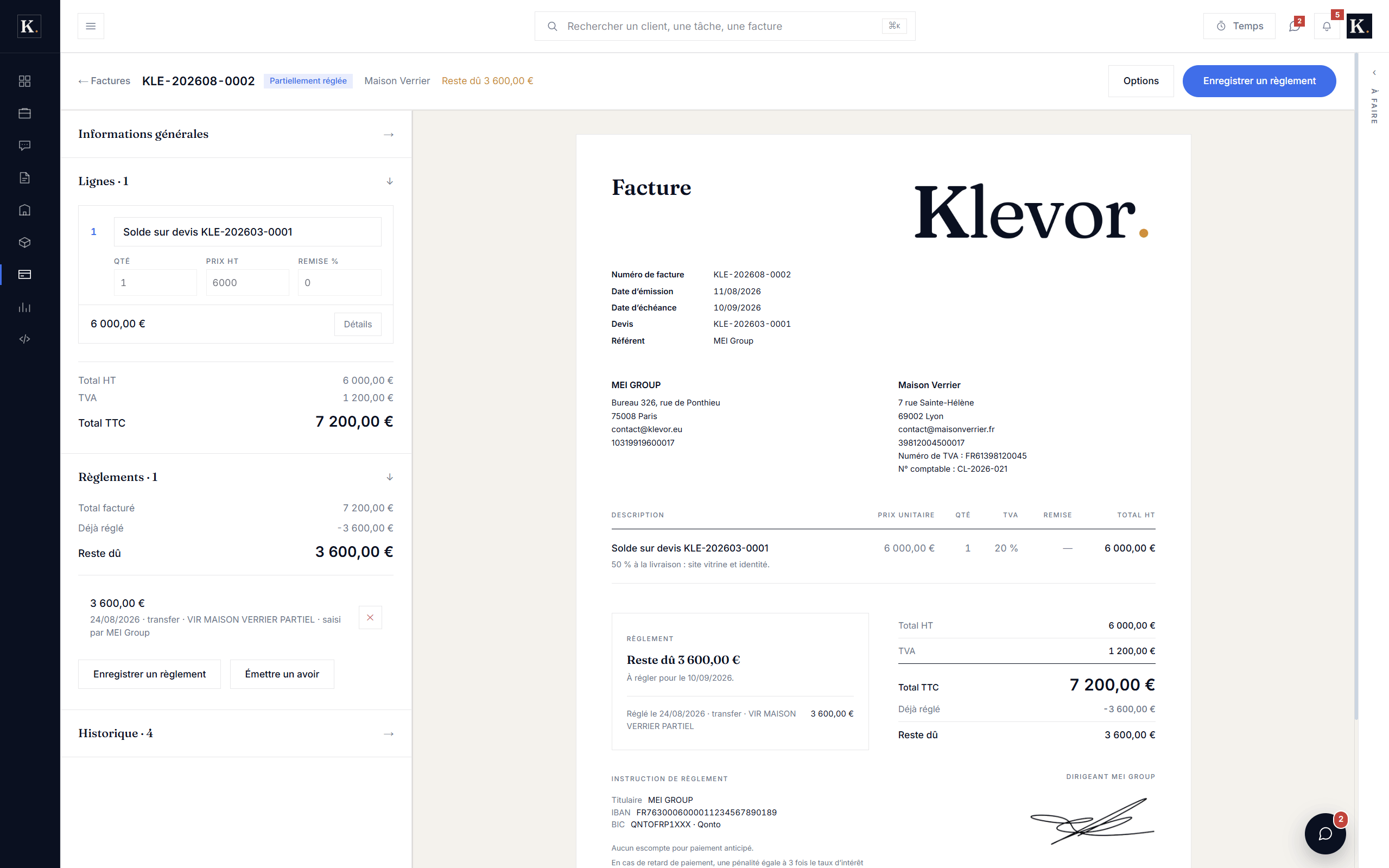This screenshot has width=1389, height=868.
Task: Open the cube box icon in sidebar
Action: pos(24,242)
